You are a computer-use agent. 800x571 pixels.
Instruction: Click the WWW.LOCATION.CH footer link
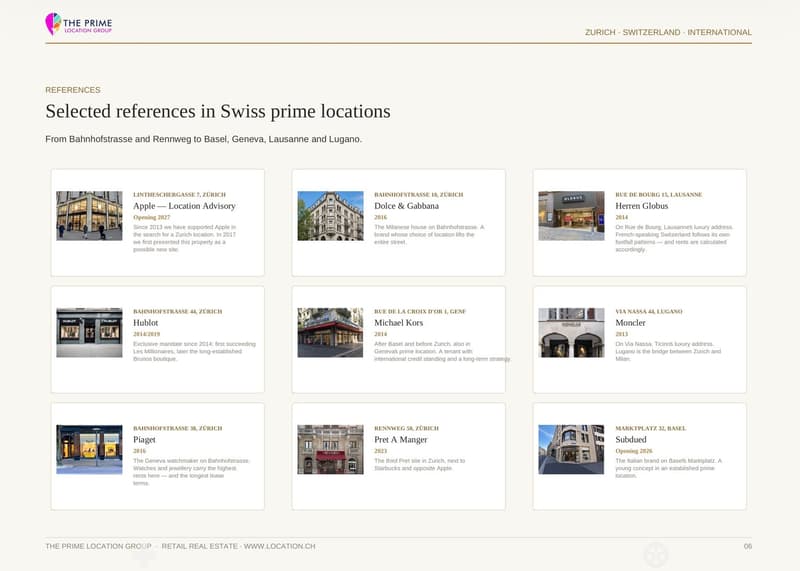[280, 546]
